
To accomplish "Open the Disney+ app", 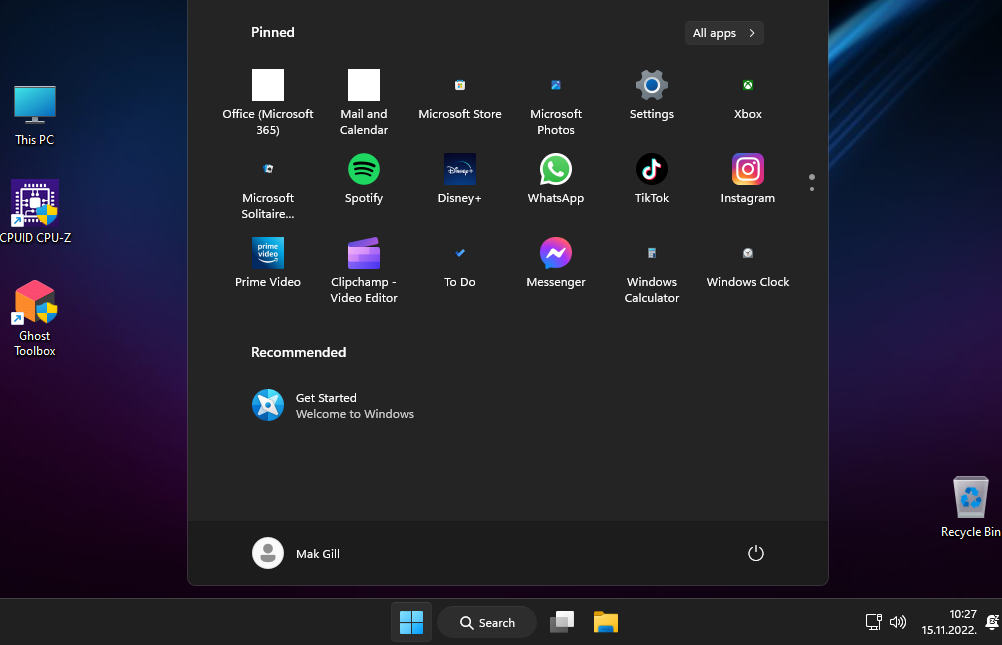I will coord(459,178).
